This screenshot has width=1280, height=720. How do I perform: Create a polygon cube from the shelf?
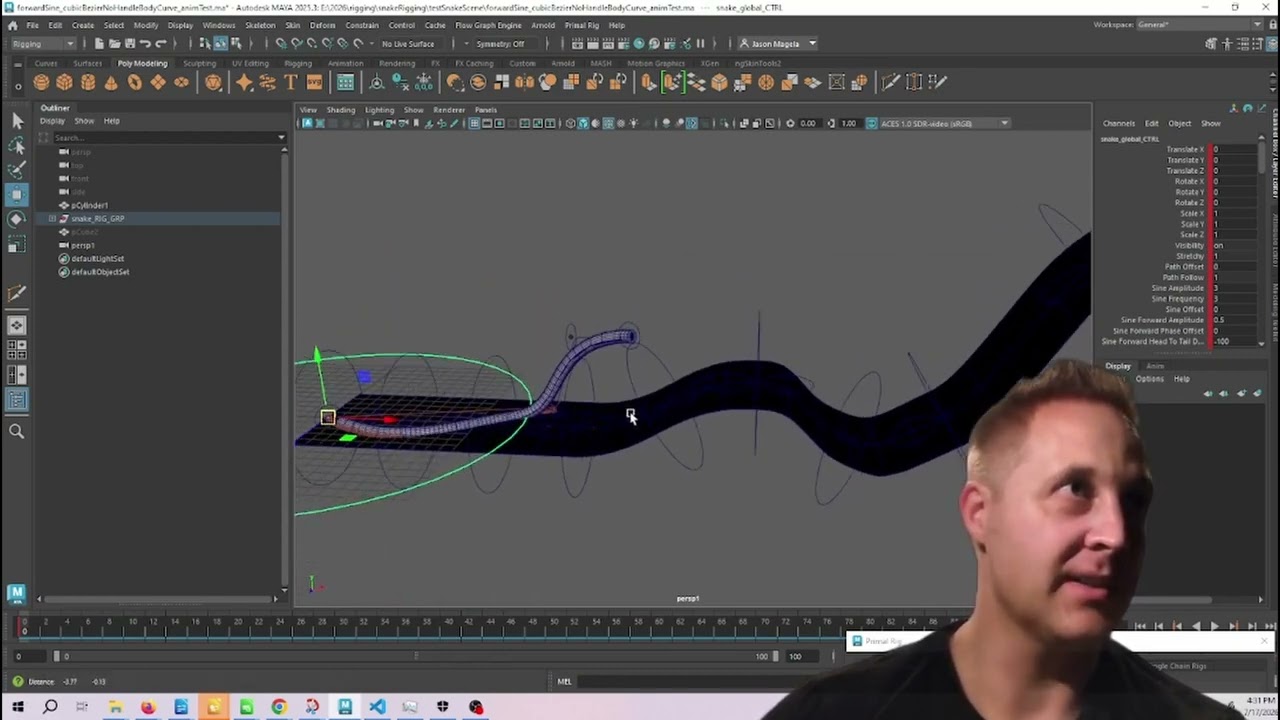64,82
